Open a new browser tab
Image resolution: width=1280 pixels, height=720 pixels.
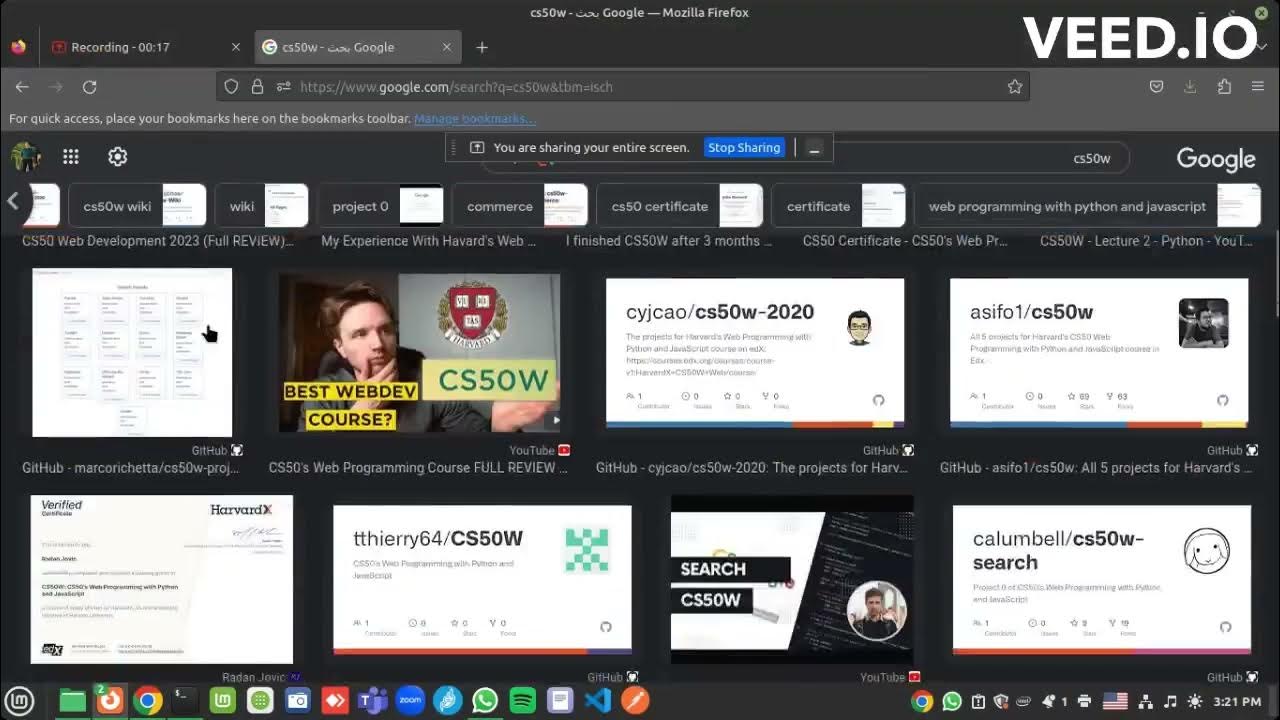(x=482, y=47)
